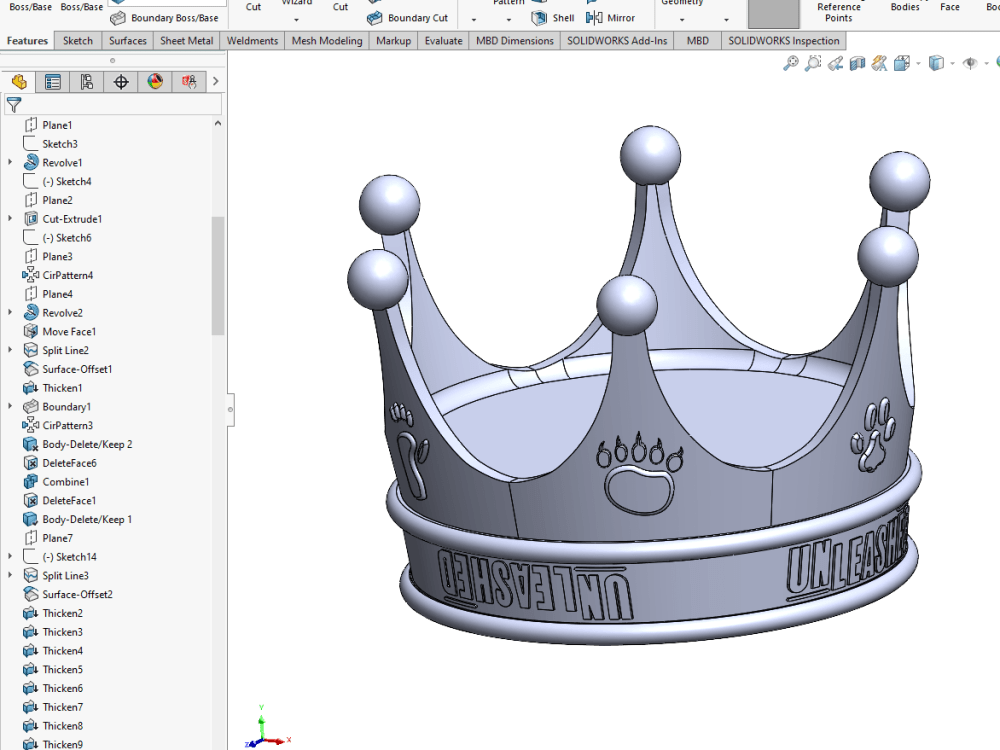
Task: Switch to the Weldments tab
Action: click(x=252, y=41)
